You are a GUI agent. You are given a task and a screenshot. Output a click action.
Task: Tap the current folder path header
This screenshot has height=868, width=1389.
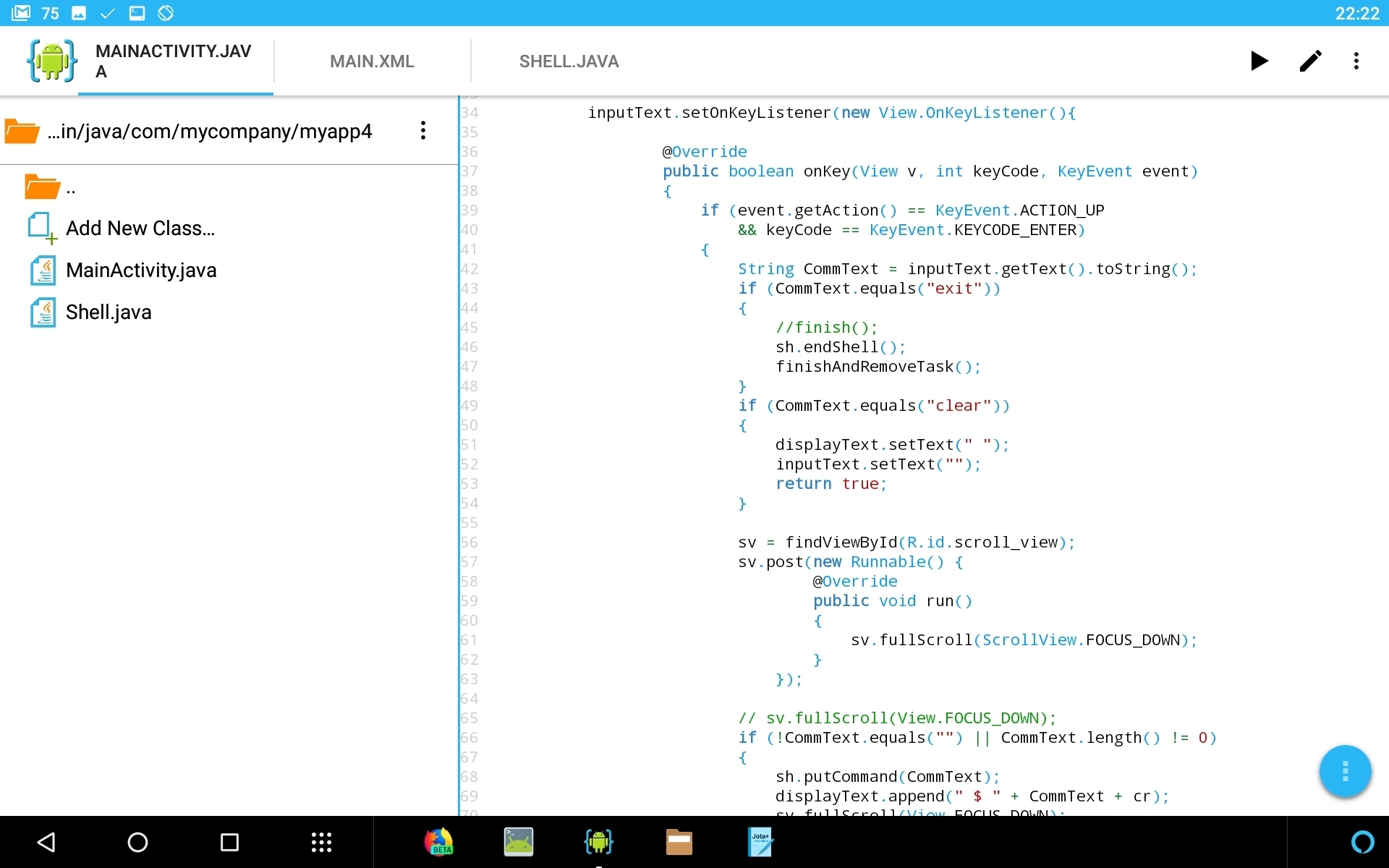point(210,132)
